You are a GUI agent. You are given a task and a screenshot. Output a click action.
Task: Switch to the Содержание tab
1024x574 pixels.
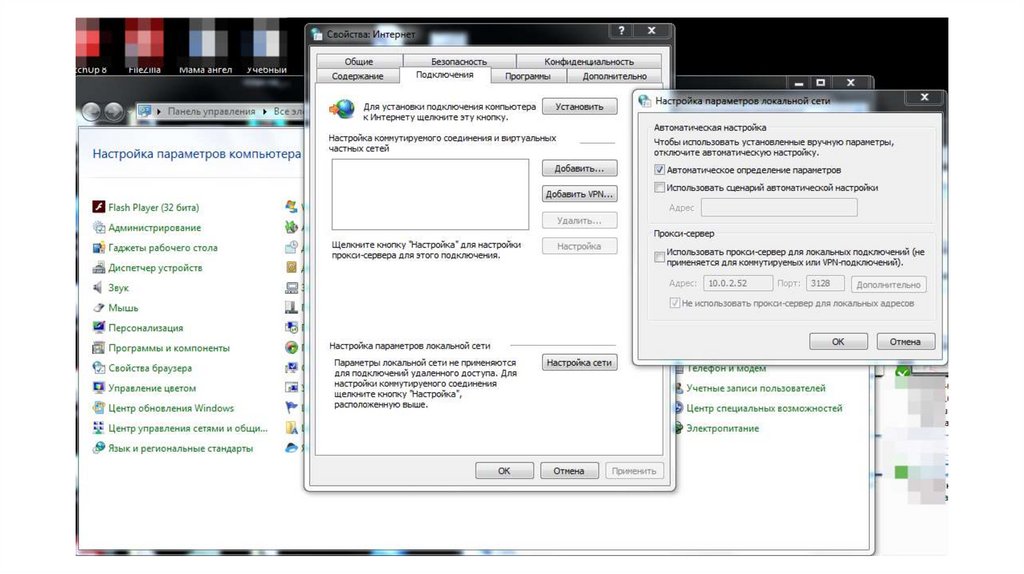click(357, 76)
